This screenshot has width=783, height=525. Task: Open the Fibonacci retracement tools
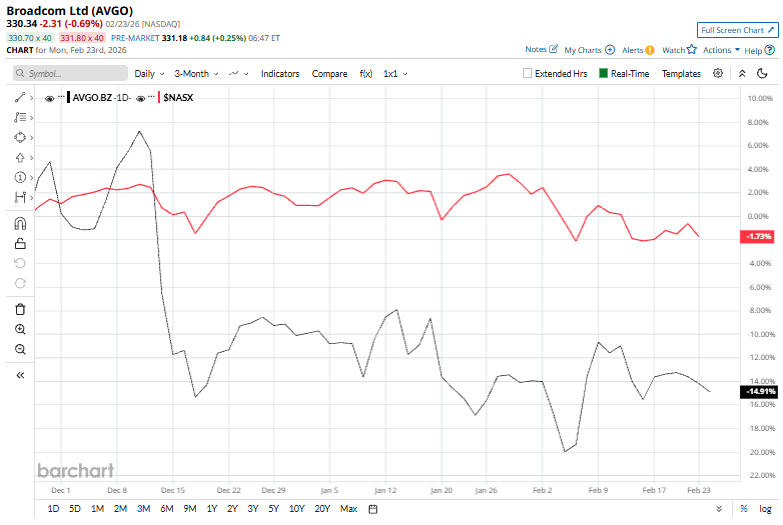19,118
